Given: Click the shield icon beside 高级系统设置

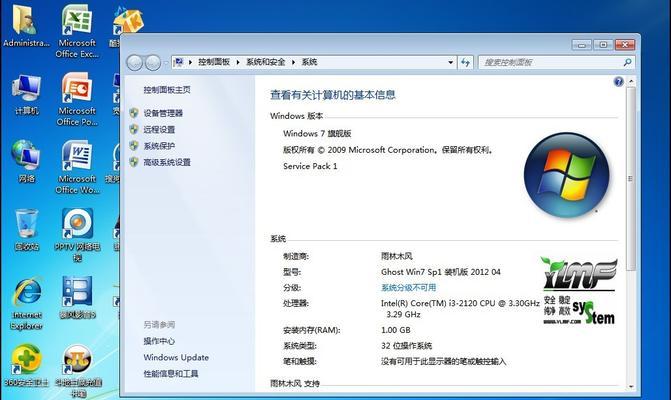Looking at the screenshot, I should tap(134, 162).
